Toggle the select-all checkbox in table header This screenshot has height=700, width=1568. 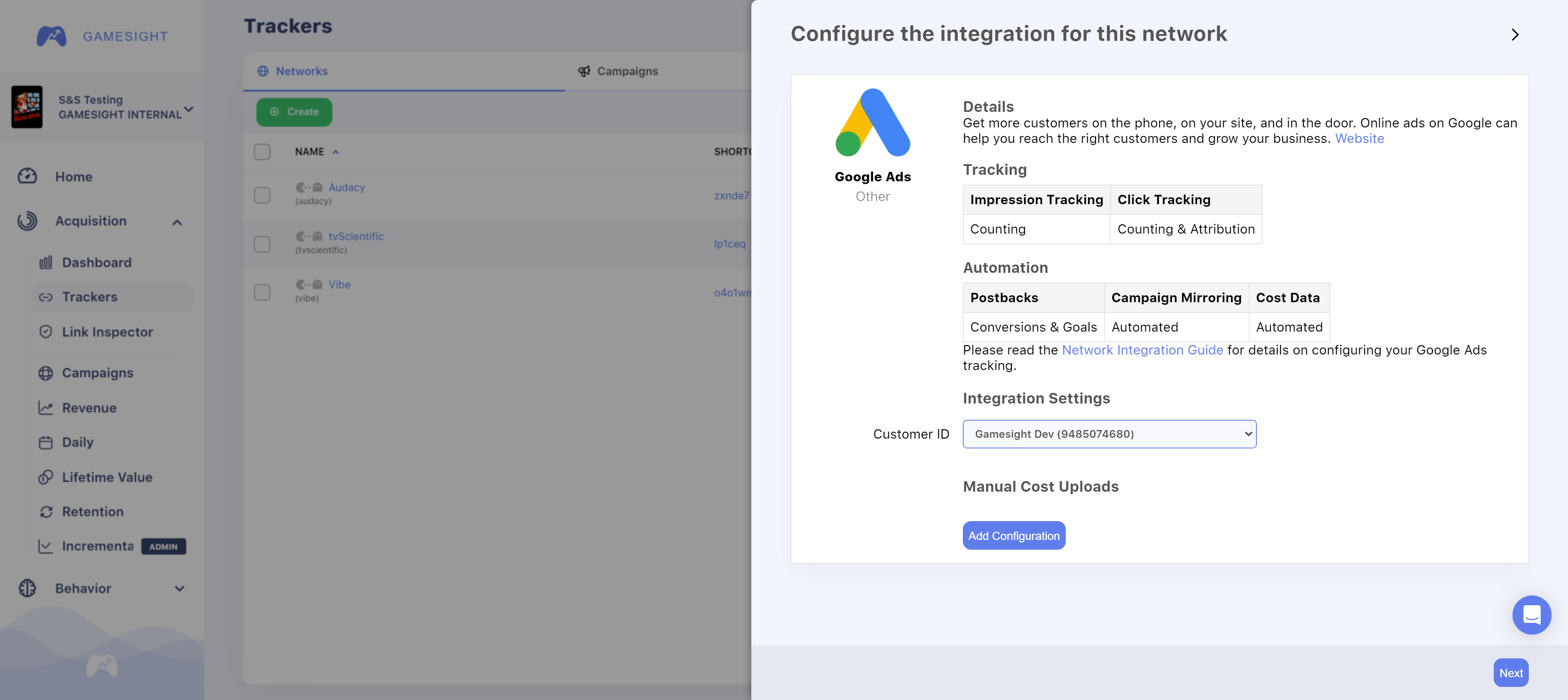tap(262, 152)
